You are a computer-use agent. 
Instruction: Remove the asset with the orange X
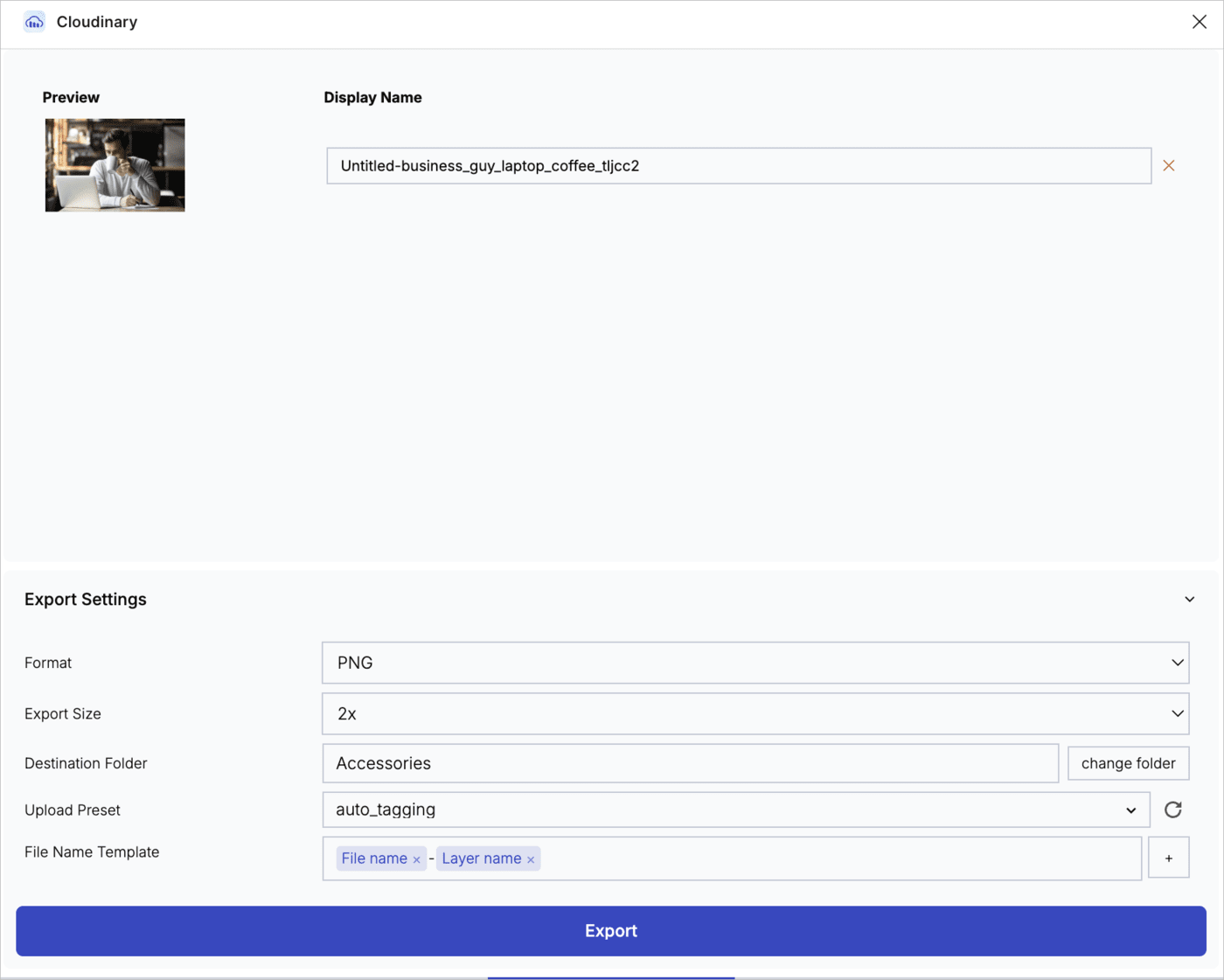coord(1168,165)
